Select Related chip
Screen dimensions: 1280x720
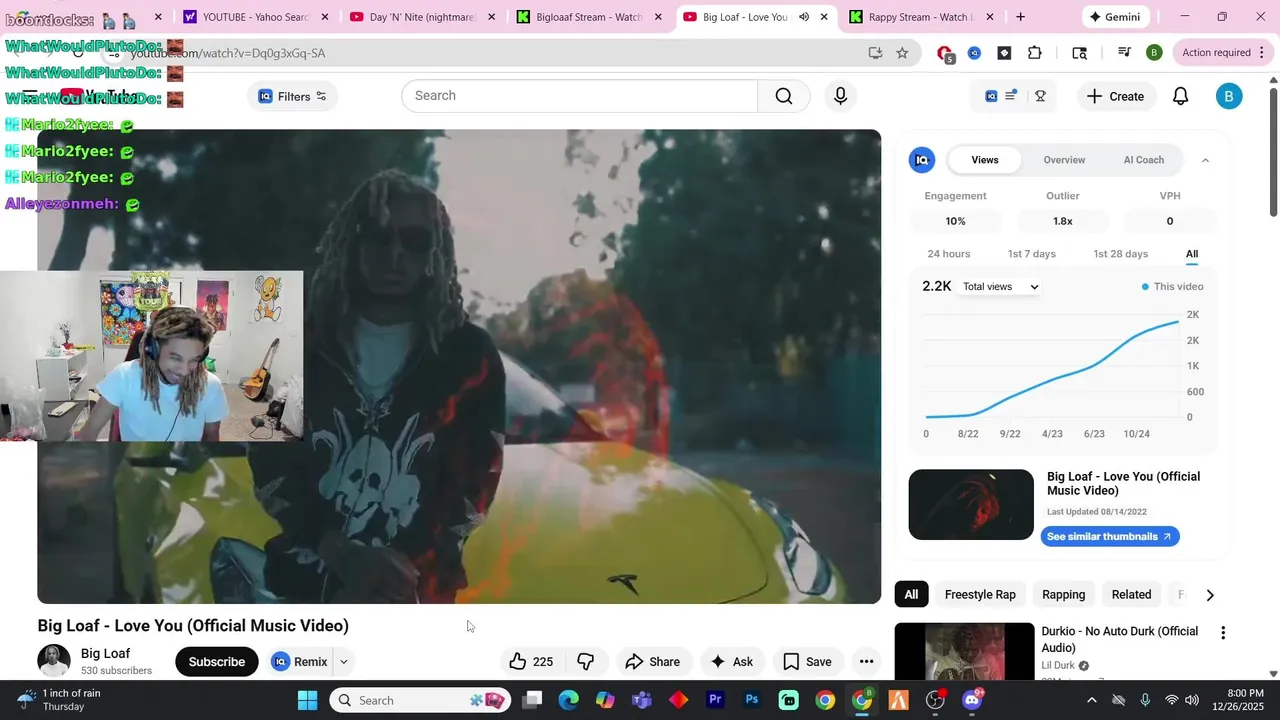tap(1131, 595)
